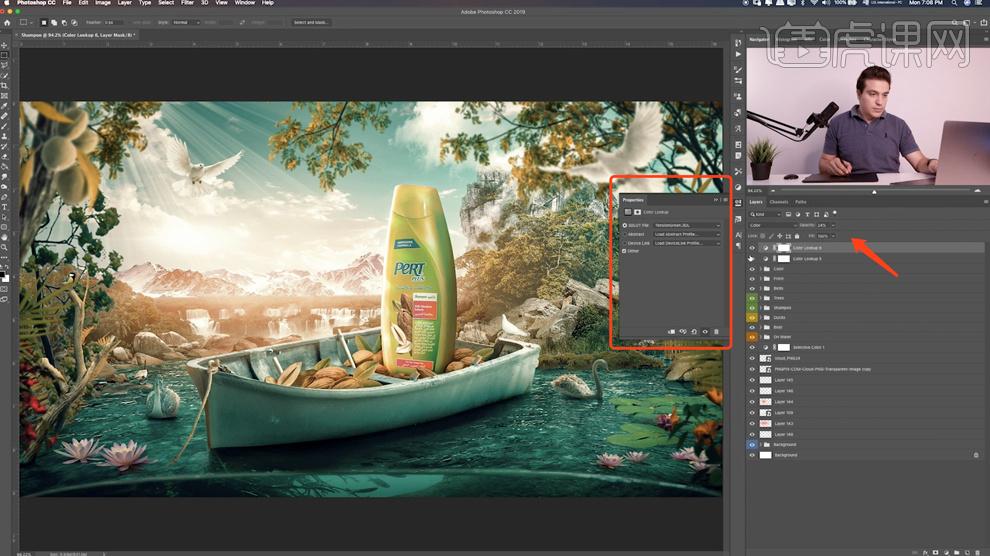Click the Home icon in options bar

click(7, 22)
